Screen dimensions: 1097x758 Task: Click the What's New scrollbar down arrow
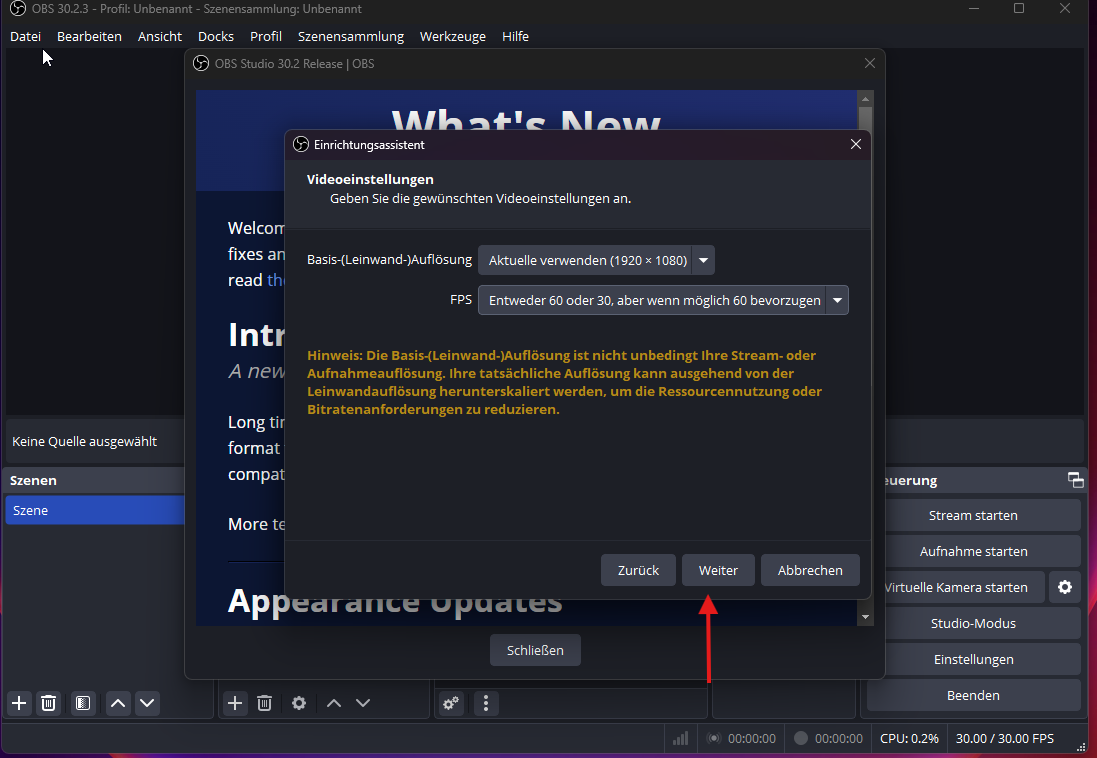(x=865, y=617)
